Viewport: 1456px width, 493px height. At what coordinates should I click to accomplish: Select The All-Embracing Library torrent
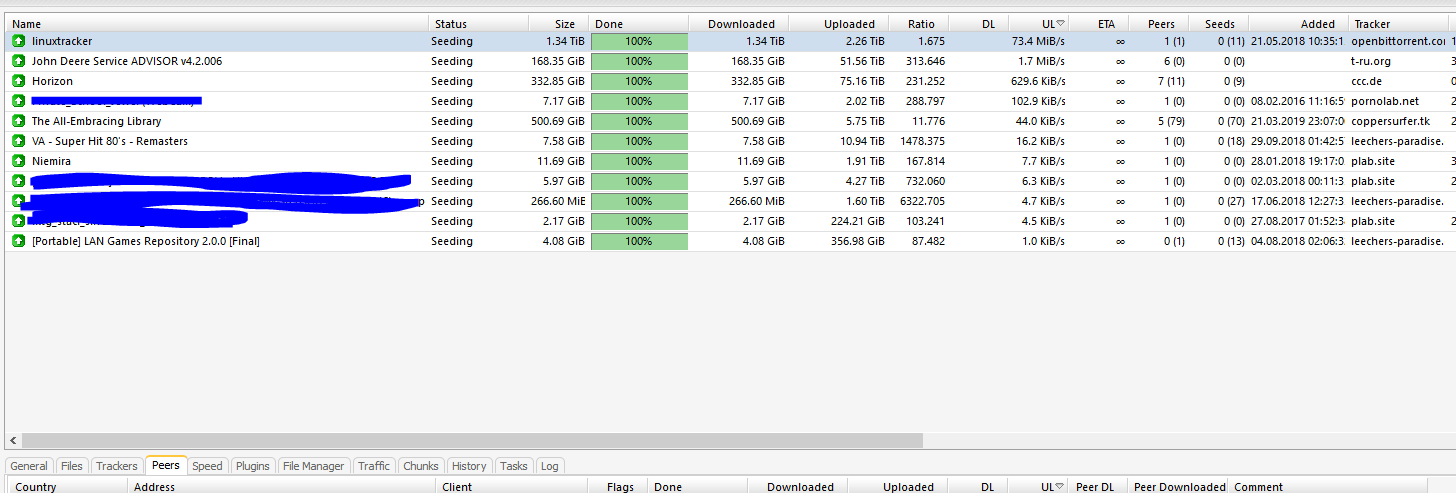pyautogui.click(x=96, y=121)
